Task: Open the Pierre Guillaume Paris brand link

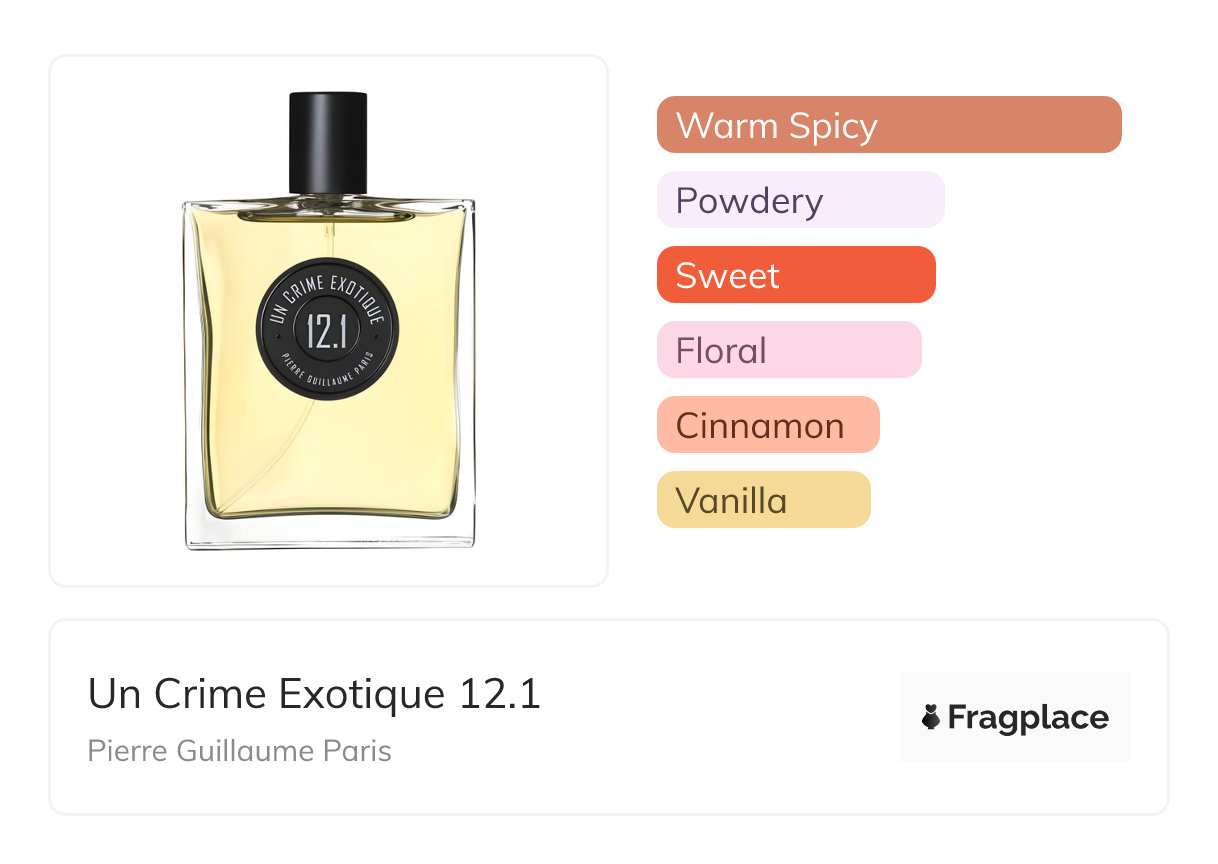Action: (x=240, y=750)
